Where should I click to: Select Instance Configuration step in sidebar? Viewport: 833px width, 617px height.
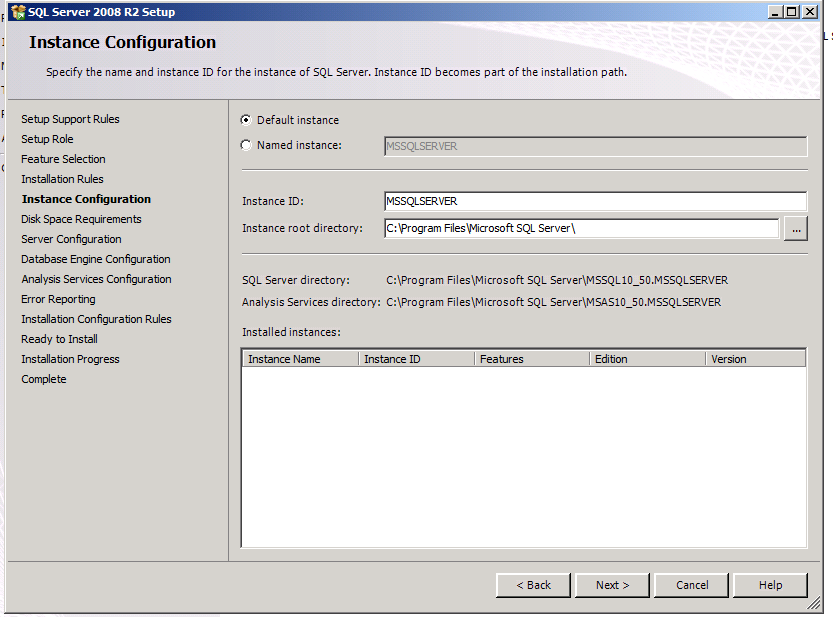tap(86, 199)
